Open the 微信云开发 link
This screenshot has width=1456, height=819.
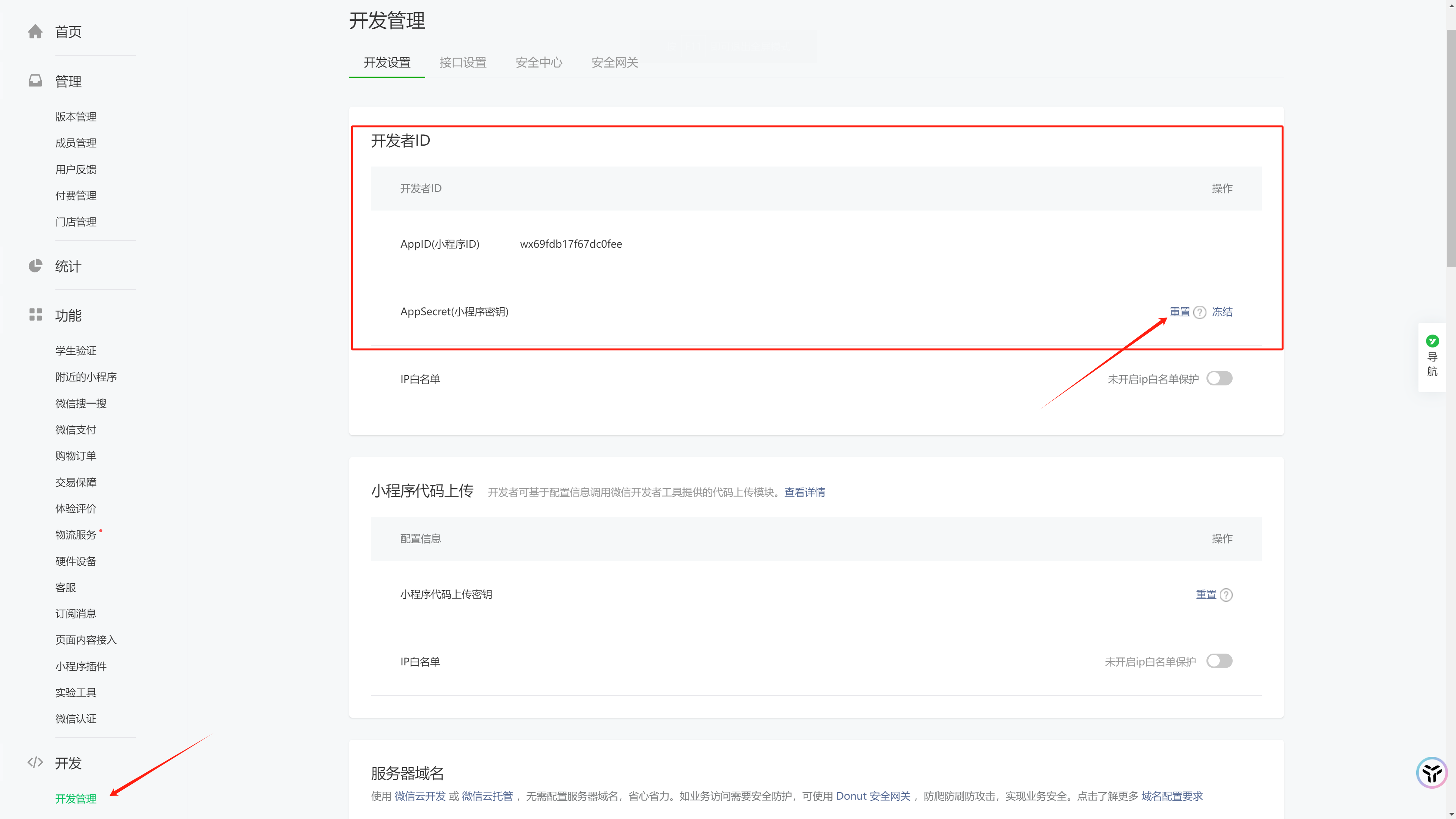tap(420, 796)
